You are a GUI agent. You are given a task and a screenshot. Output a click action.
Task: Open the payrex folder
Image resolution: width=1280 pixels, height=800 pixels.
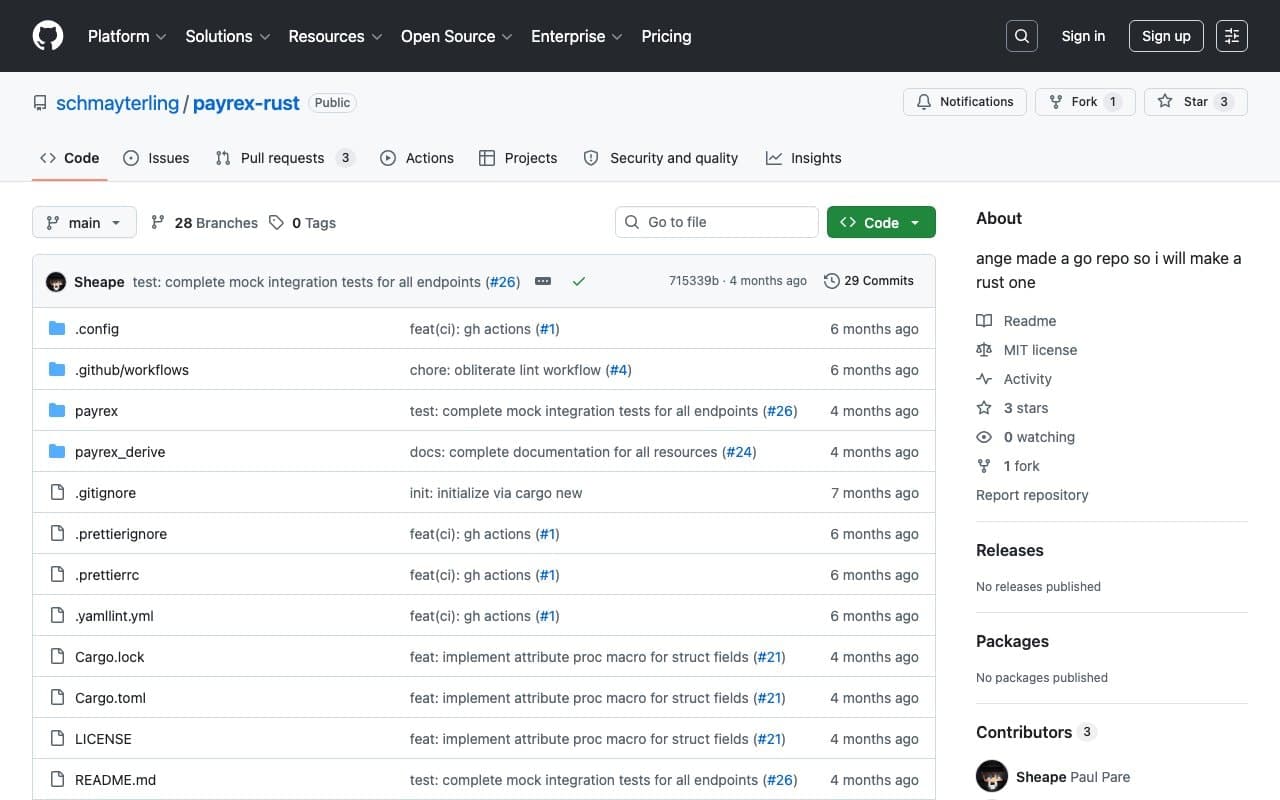point(96,411)
